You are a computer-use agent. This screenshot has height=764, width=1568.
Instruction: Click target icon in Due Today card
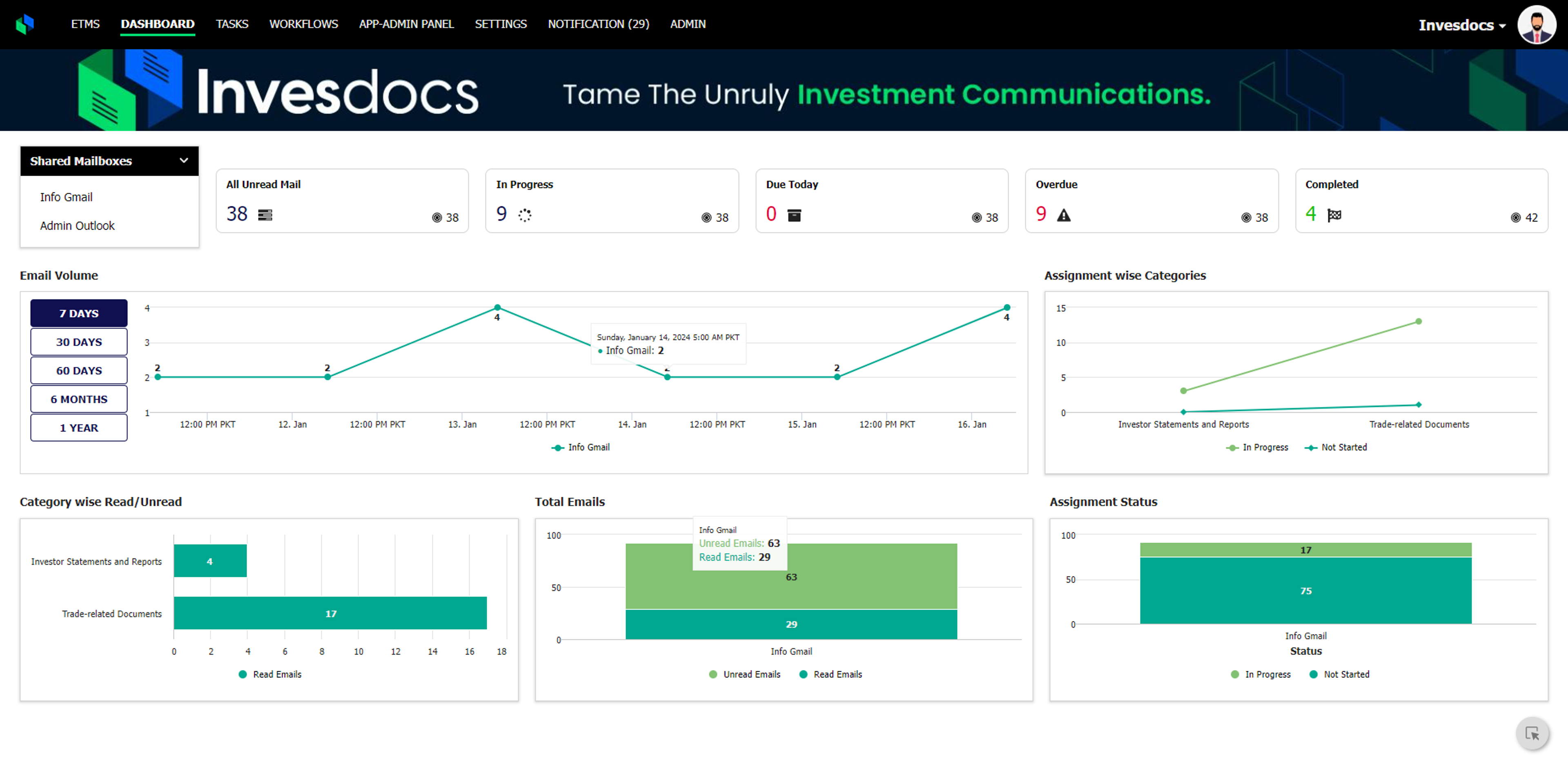[976, 218]
